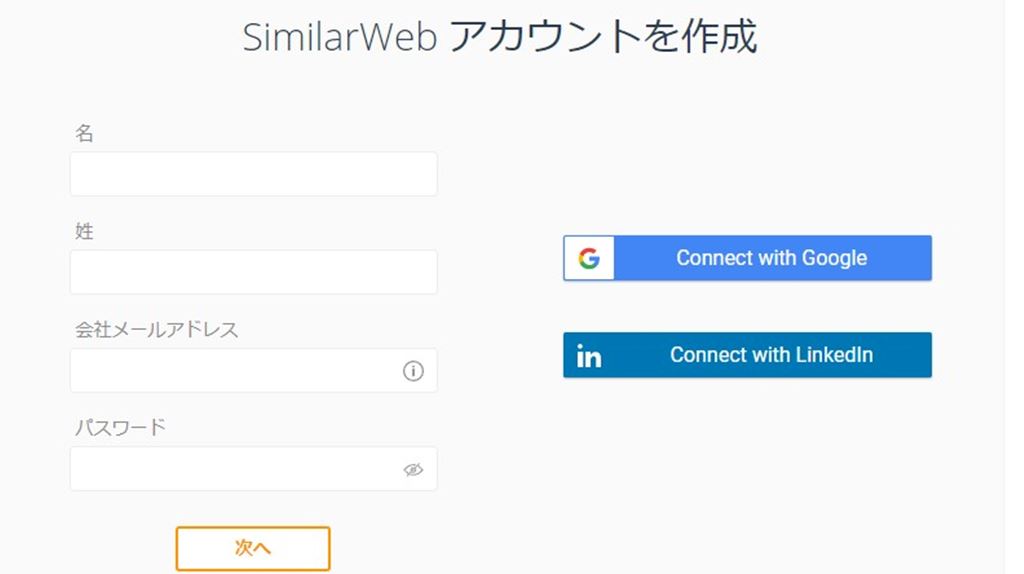Viewport: 1024px width, 574px height.
Task: Show password using the eye icon
Action: 413,469
